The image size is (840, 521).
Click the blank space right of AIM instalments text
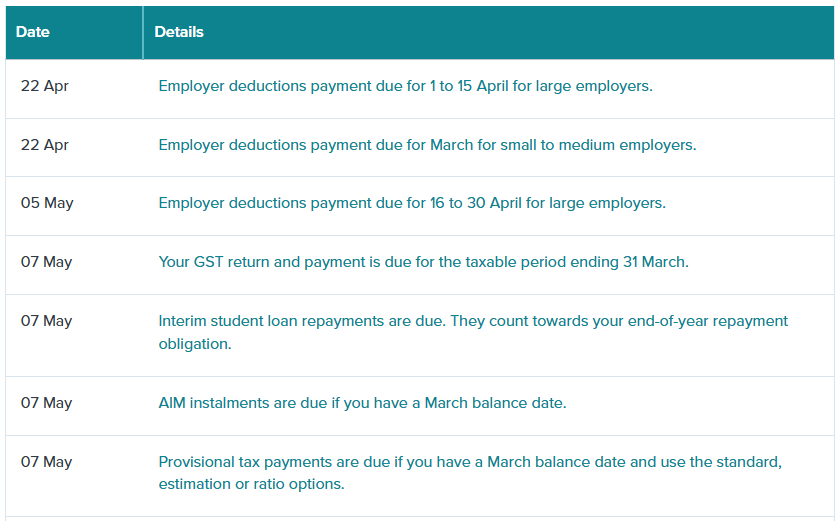coord(700,403)
